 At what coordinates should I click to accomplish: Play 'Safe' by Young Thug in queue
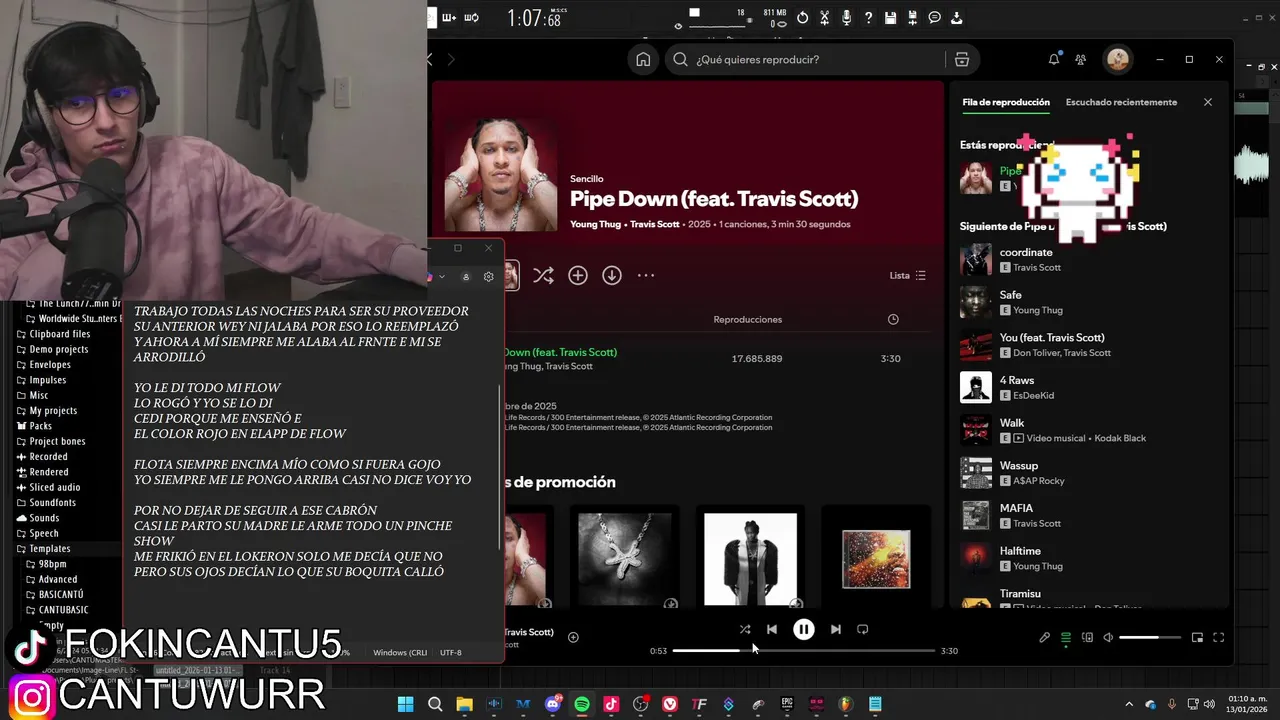point(1088,302)
